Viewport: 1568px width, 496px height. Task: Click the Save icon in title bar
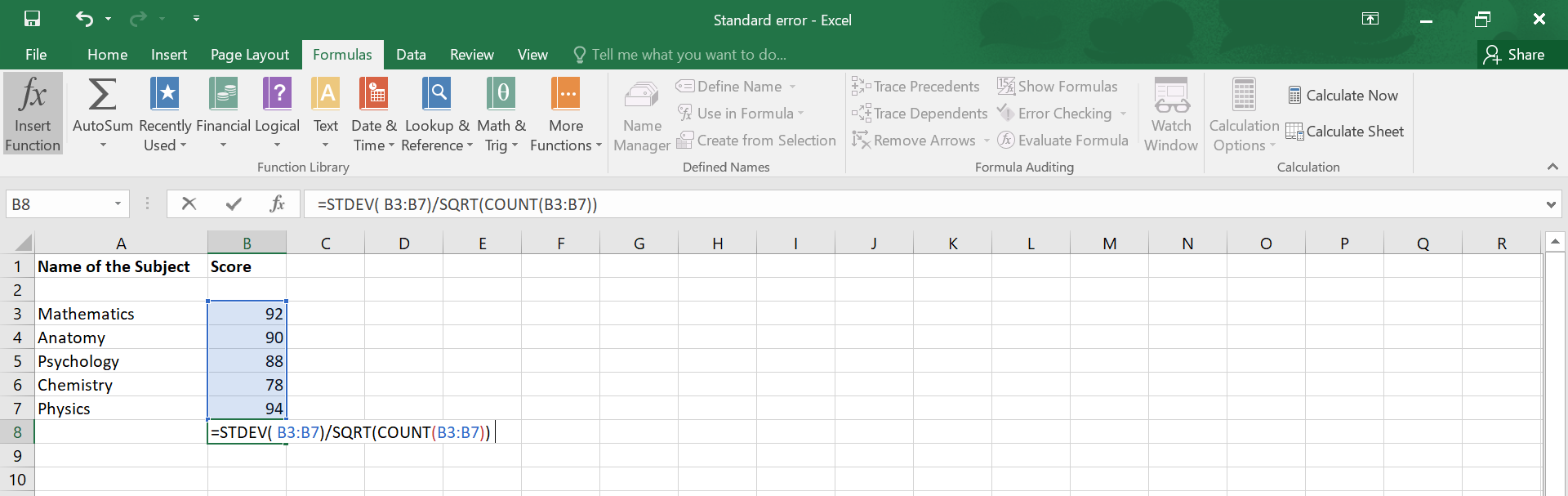[x=33, y=19]
